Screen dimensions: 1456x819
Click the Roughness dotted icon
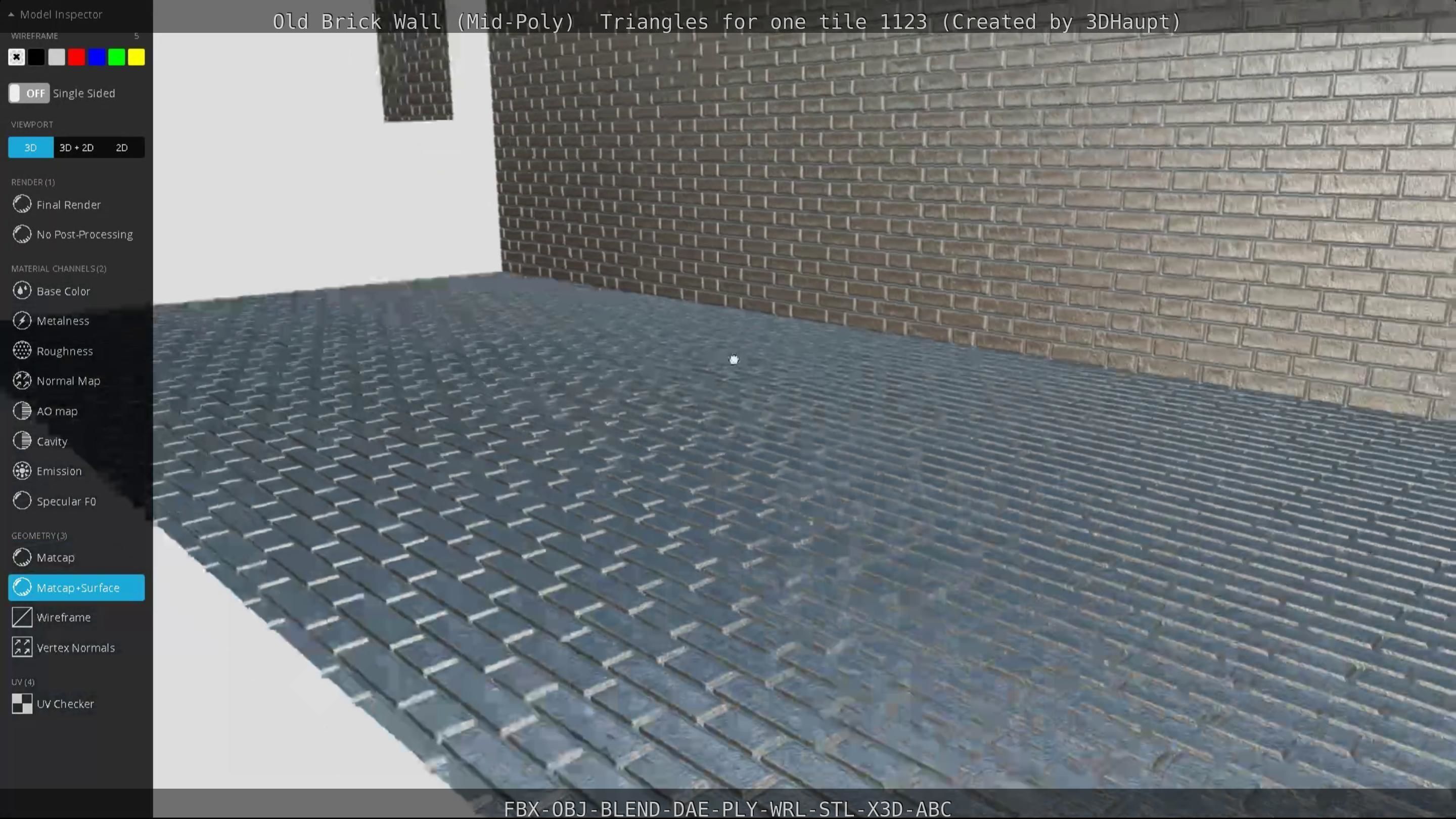[x=22, y=350]
